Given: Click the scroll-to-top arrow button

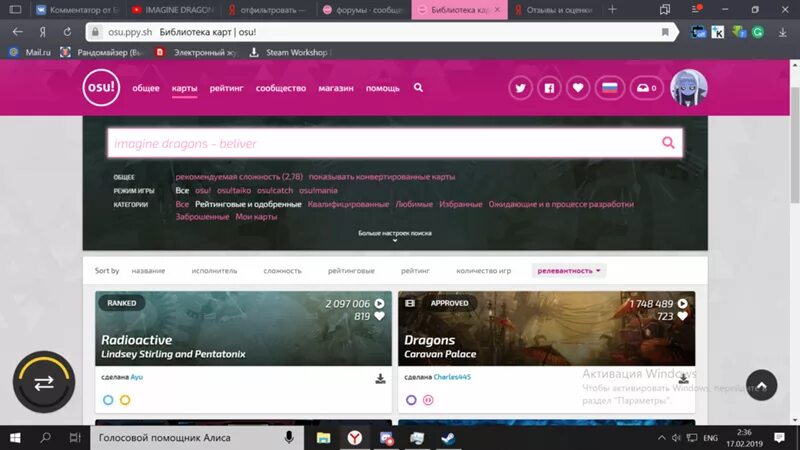Looking at the screenshot, I should click(761, 385).
